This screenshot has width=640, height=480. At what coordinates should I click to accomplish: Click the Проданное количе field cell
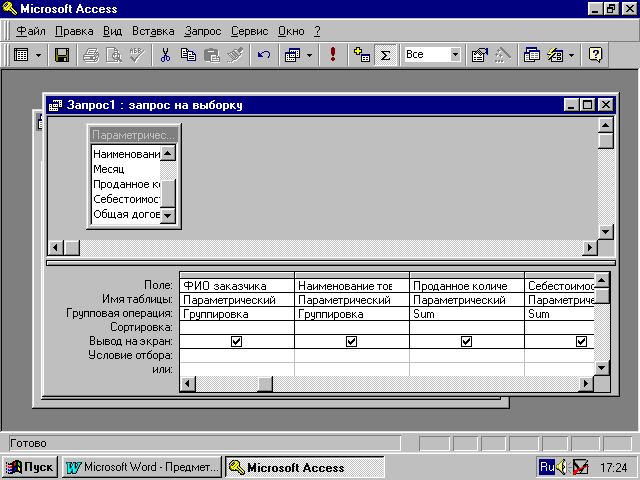click(x=467, y=286)
